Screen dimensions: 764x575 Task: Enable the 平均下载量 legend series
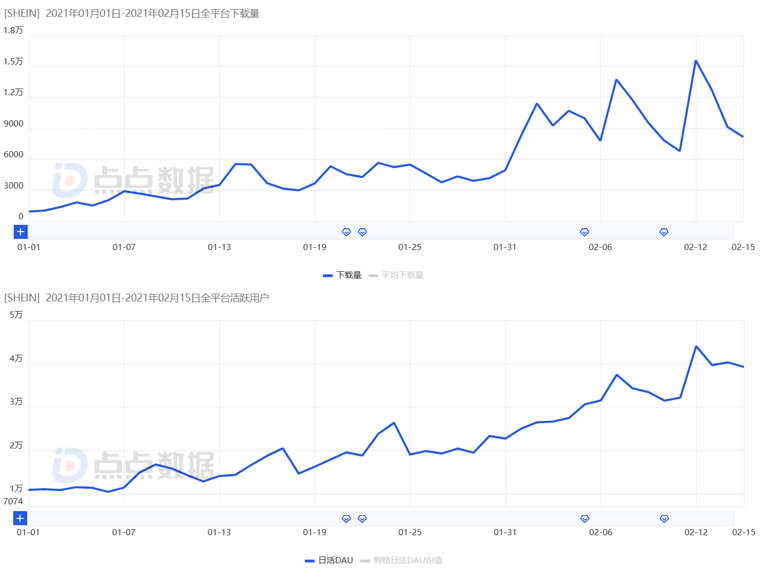tap(396, 275)
